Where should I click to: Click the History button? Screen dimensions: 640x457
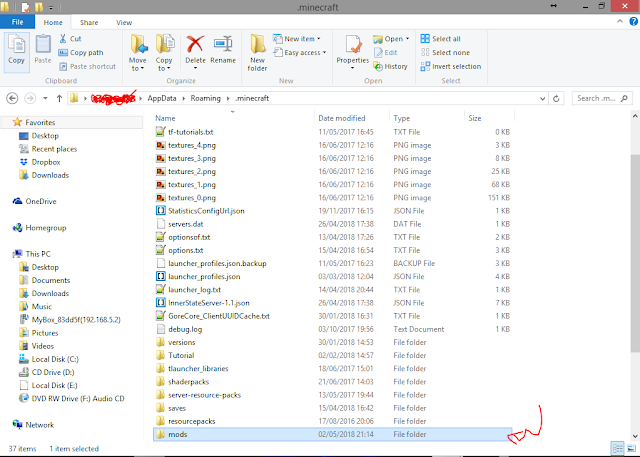pos(390,67)
